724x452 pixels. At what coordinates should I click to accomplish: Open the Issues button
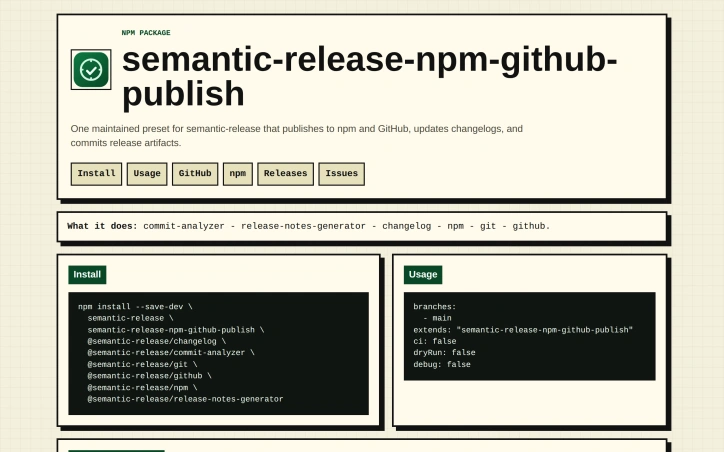(x=341, y=174)
